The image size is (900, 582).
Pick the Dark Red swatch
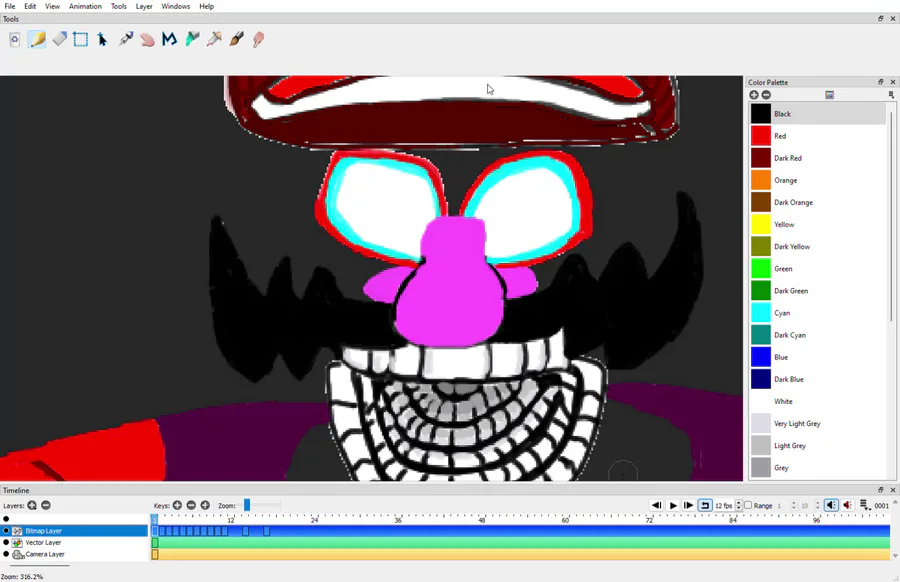pos(761,158)
